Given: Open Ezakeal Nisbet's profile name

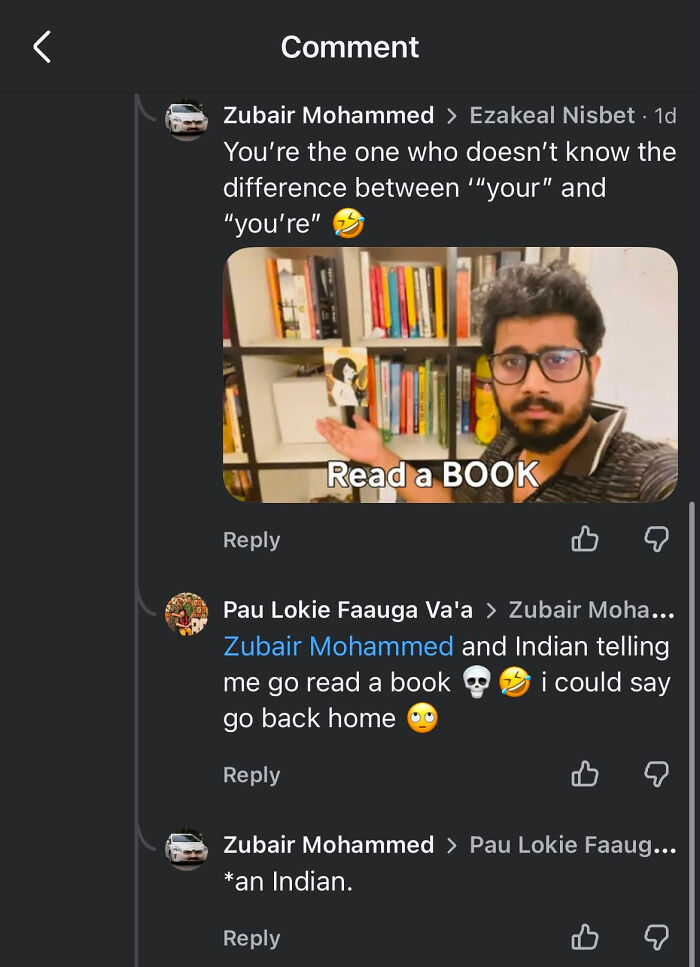Looking at the screenshot, I should [x=552, y=115].
